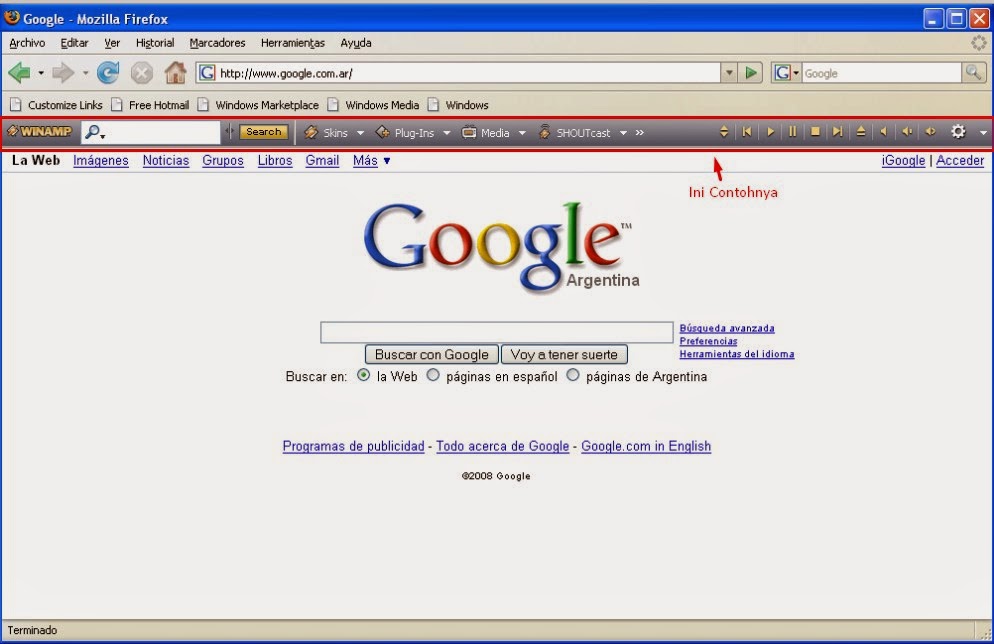Click the Eject icon on the Winamp toolbar
Screen dimensions: 994x644
(x=860, y=131)
